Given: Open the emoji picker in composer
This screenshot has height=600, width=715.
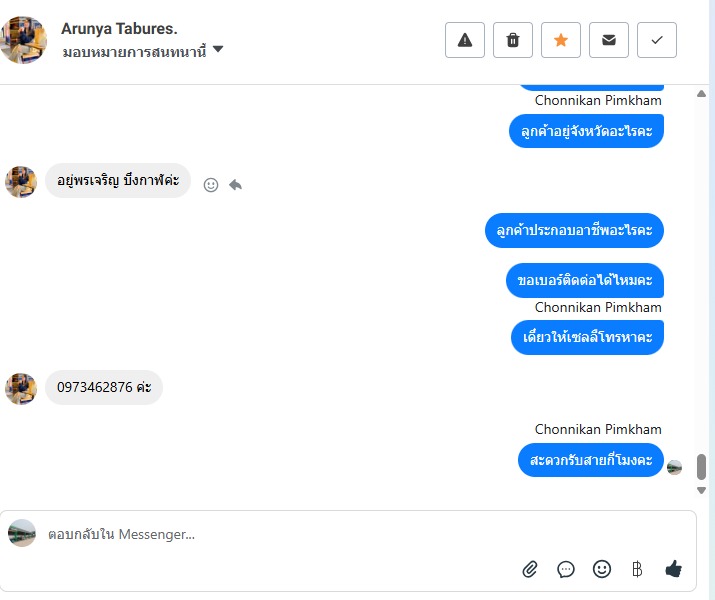Looking at the screenshot, I should (602, 569).
